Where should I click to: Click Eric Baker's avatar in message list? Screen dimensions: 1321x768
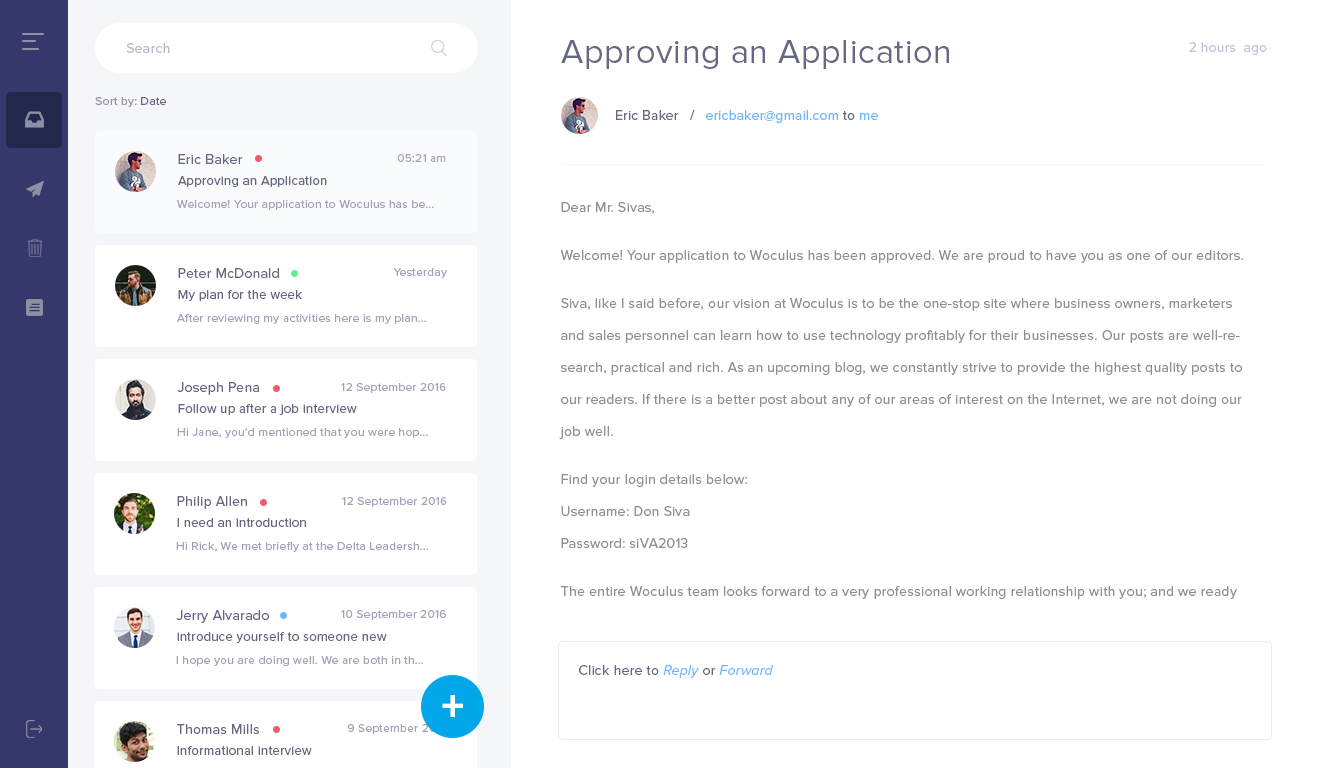[135, 172]
